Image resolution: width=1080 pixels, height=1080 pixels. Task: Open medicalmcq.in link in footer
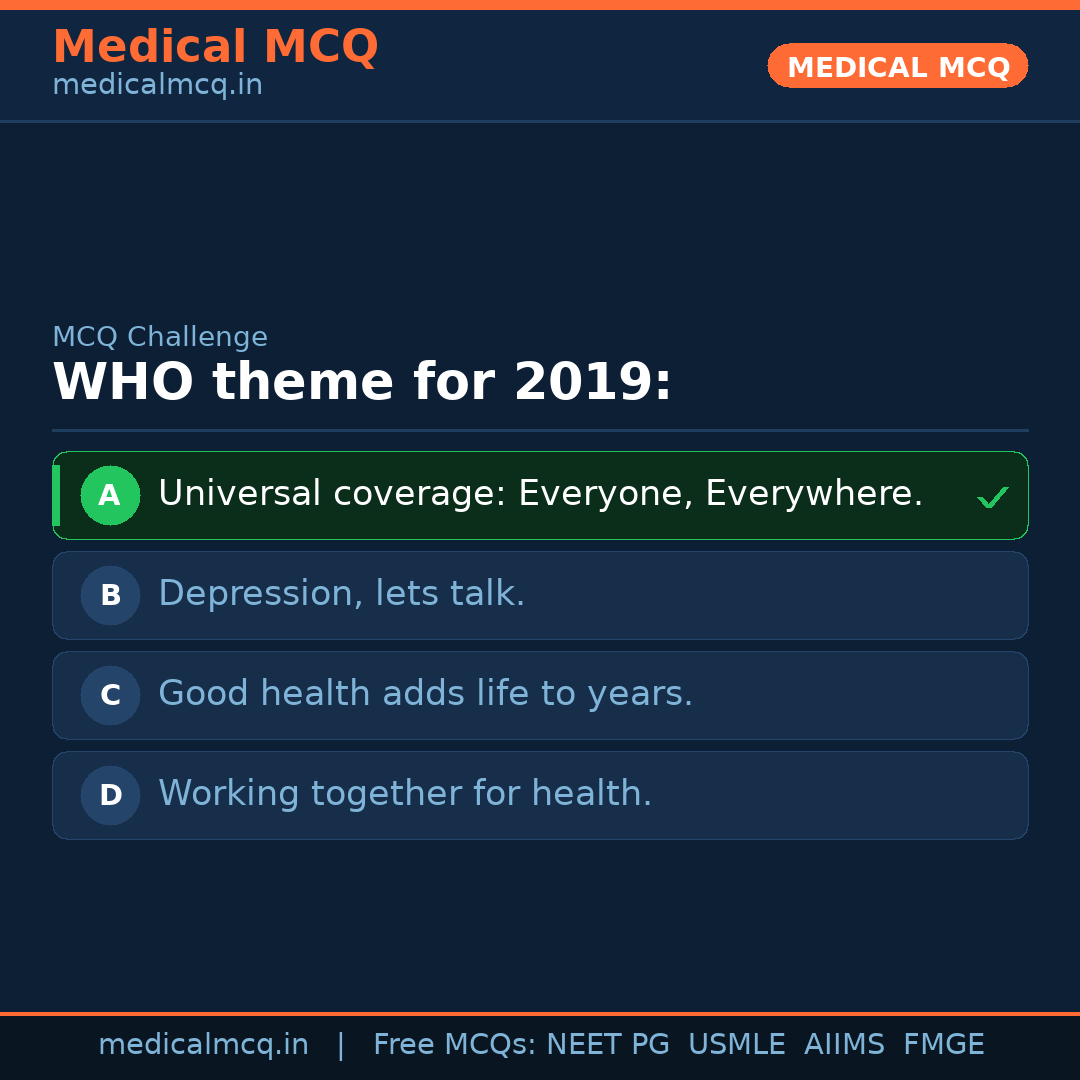[203, 1045]
